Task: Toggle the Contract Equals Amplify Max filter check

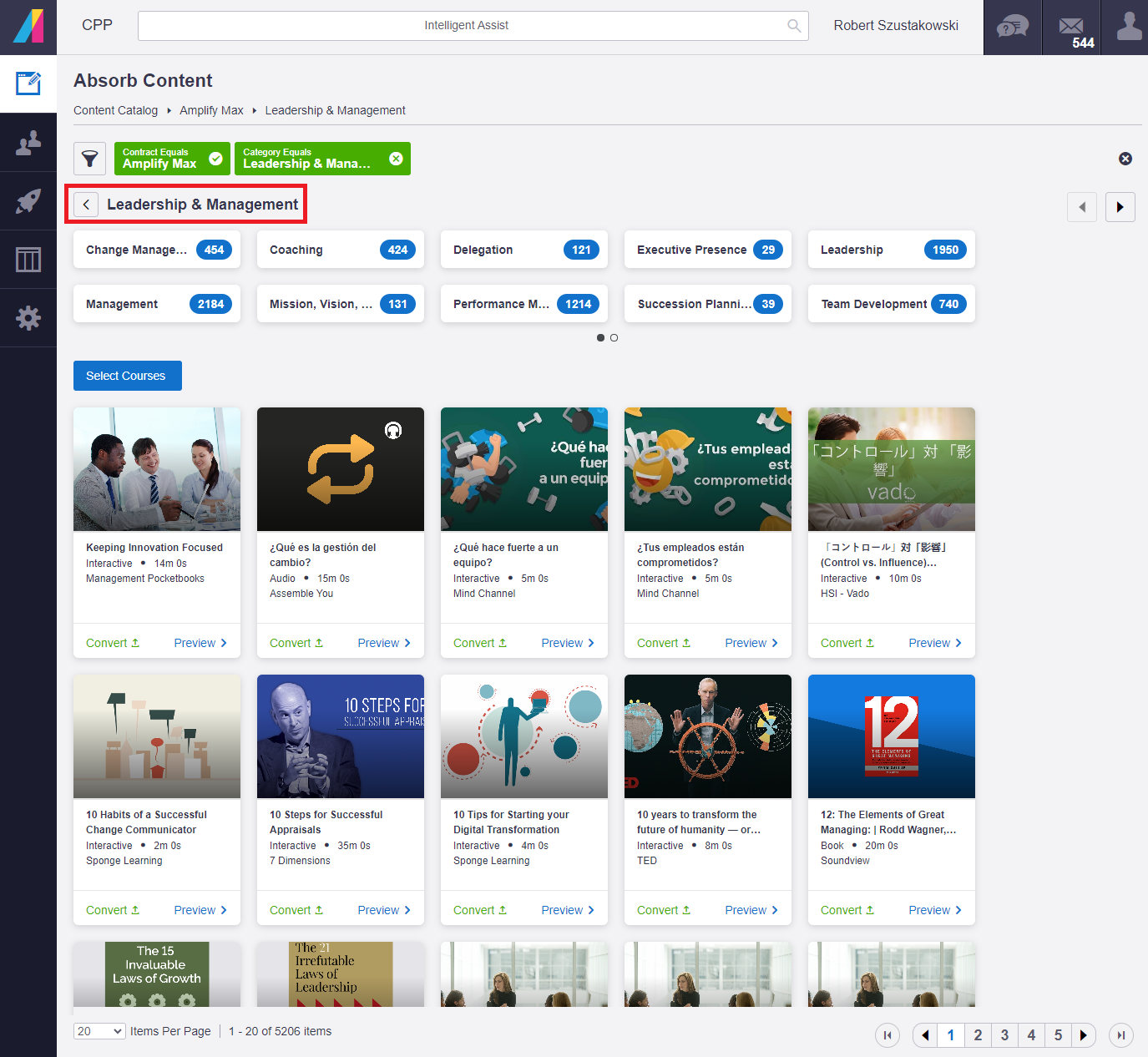Action: [215, 159]
